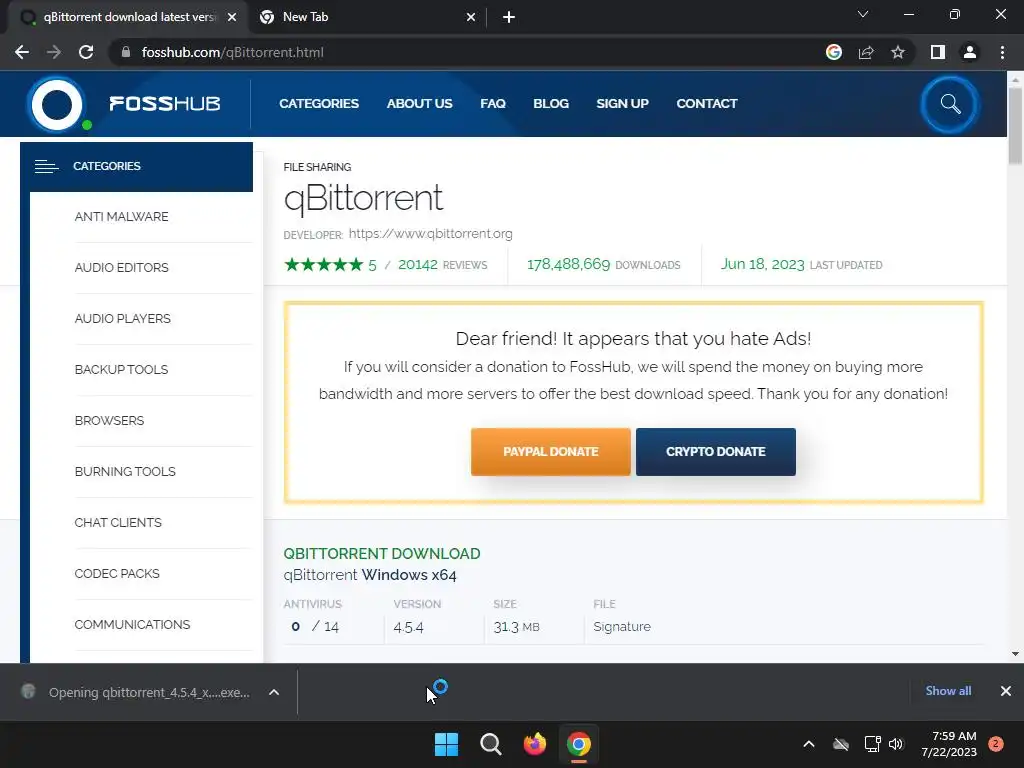This screenshot has width=1024, height=768.
Task: Open the site search magnifier icon
Action: 950,104
